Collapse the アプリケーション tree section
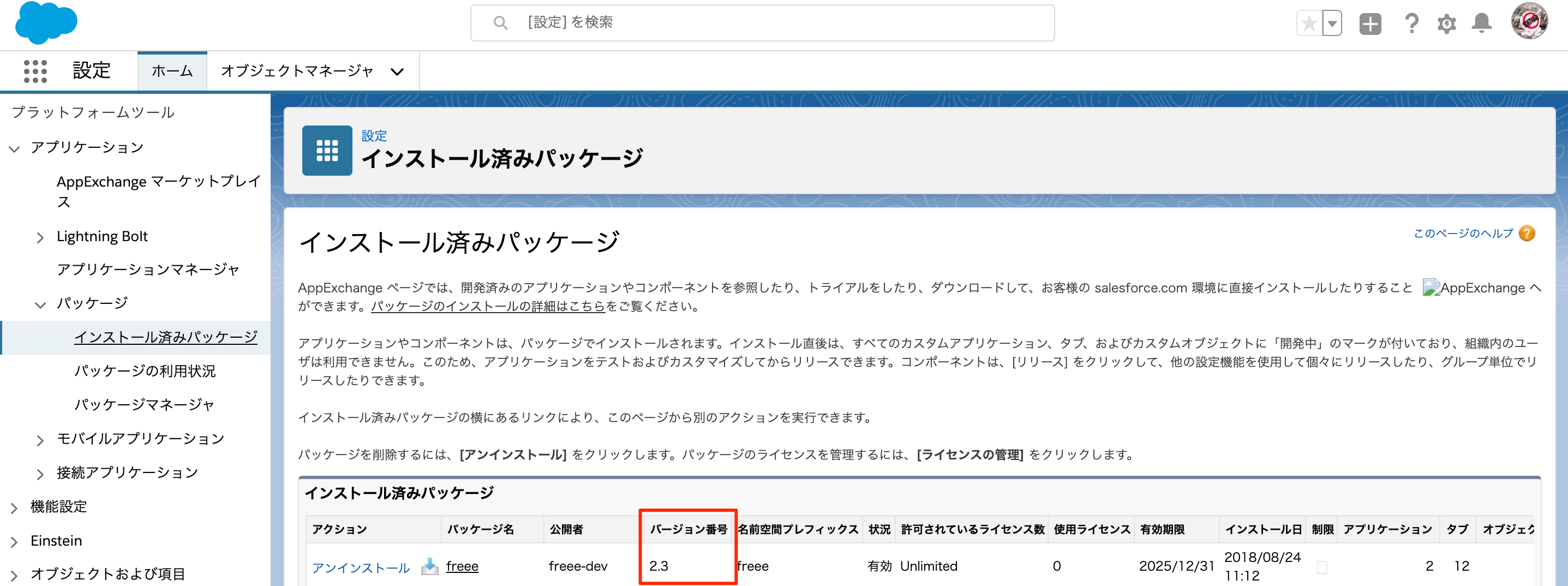1568x586 pixels. 15,148
